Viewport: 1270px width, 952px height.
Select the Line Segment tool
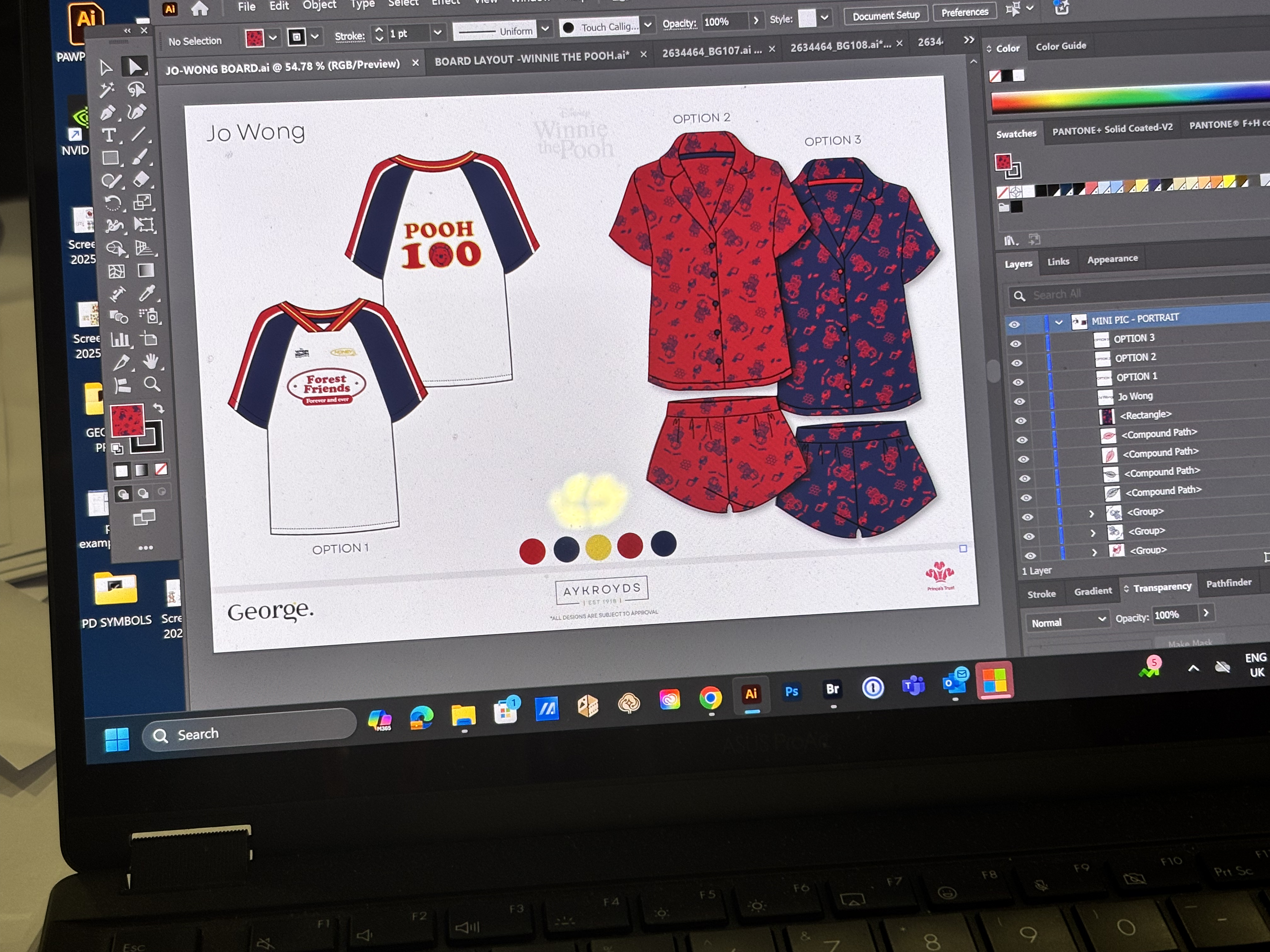pos(138,134)
